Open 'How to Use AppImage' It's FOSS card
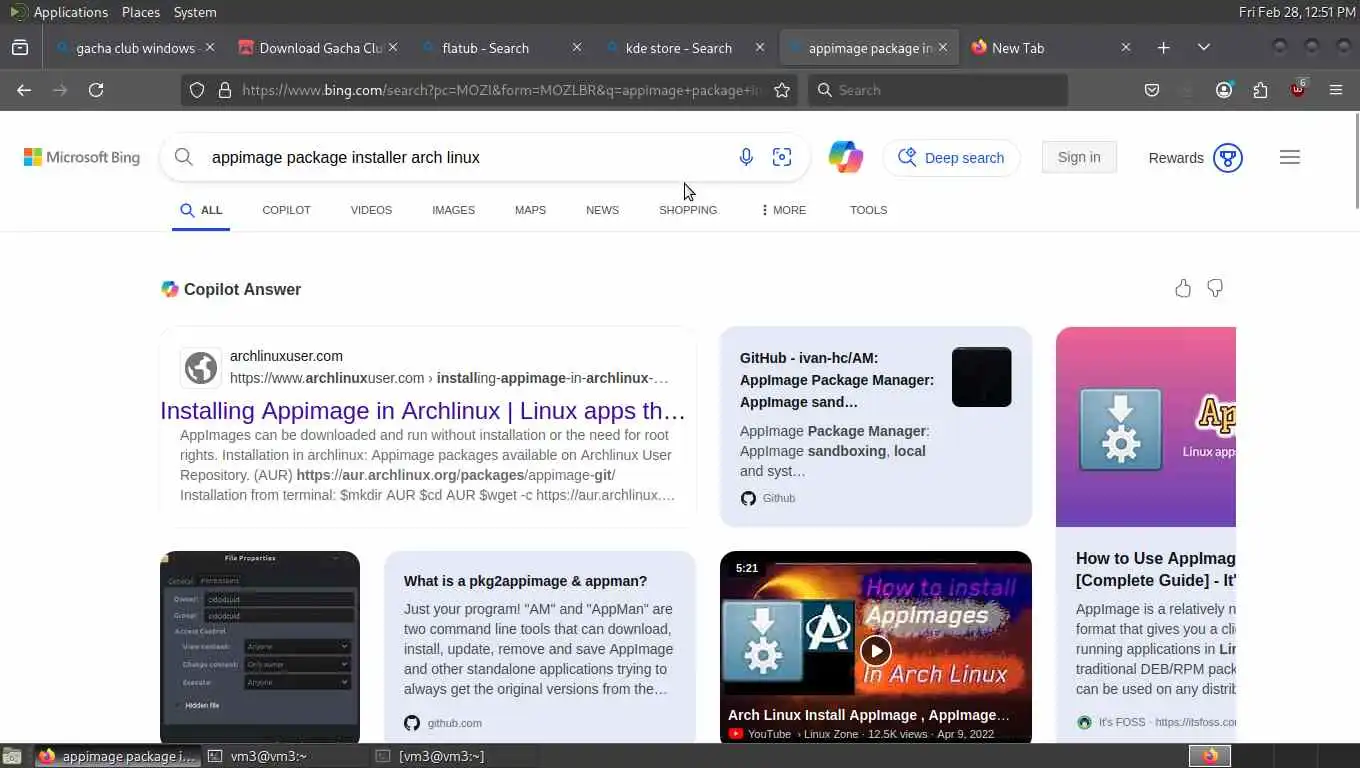1360x768 pixels. click(x=1146, y=535)
